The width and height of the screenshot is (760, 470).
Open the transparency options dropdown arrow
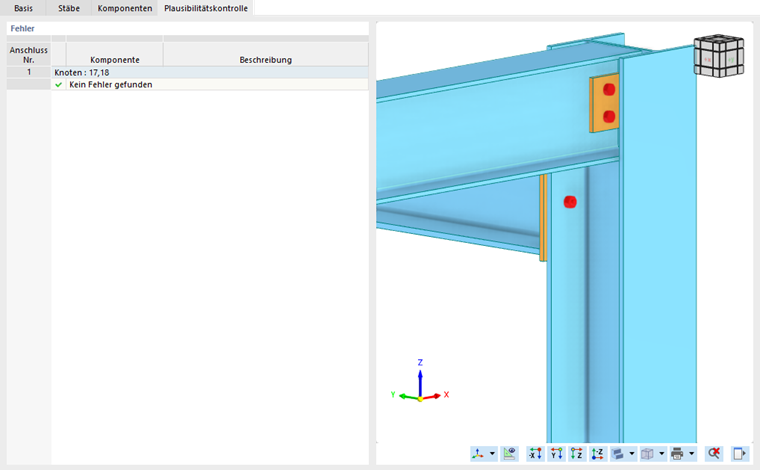[662, 454]
